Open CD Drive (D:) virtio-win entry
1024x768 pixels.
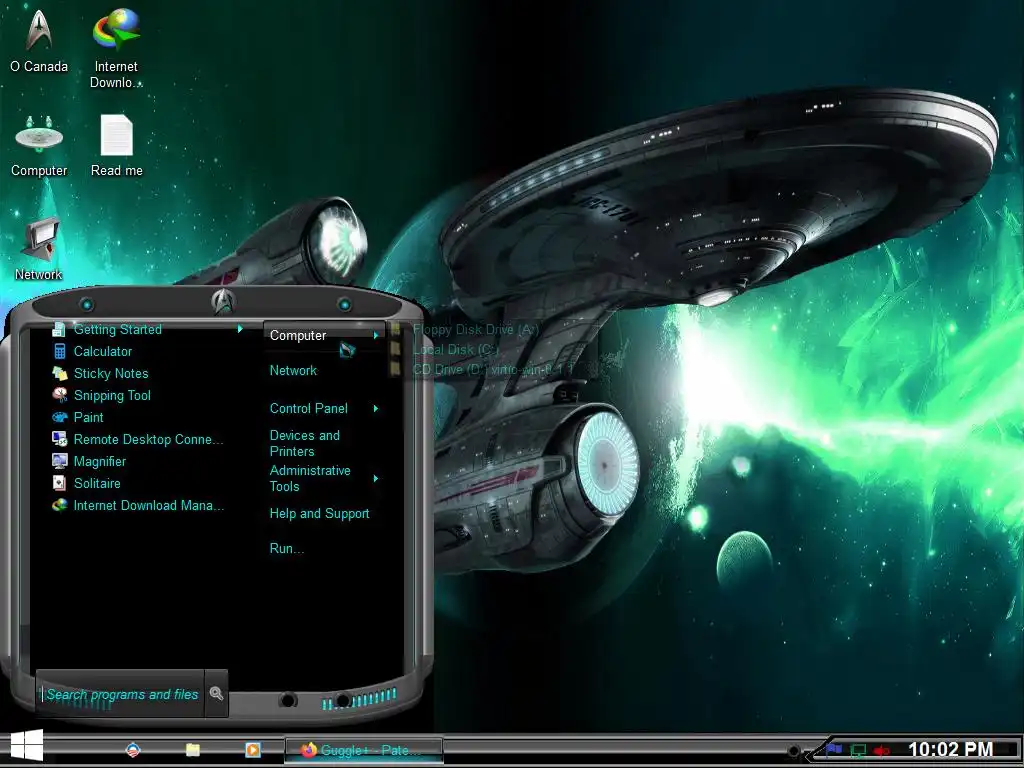tap(493, 369)
